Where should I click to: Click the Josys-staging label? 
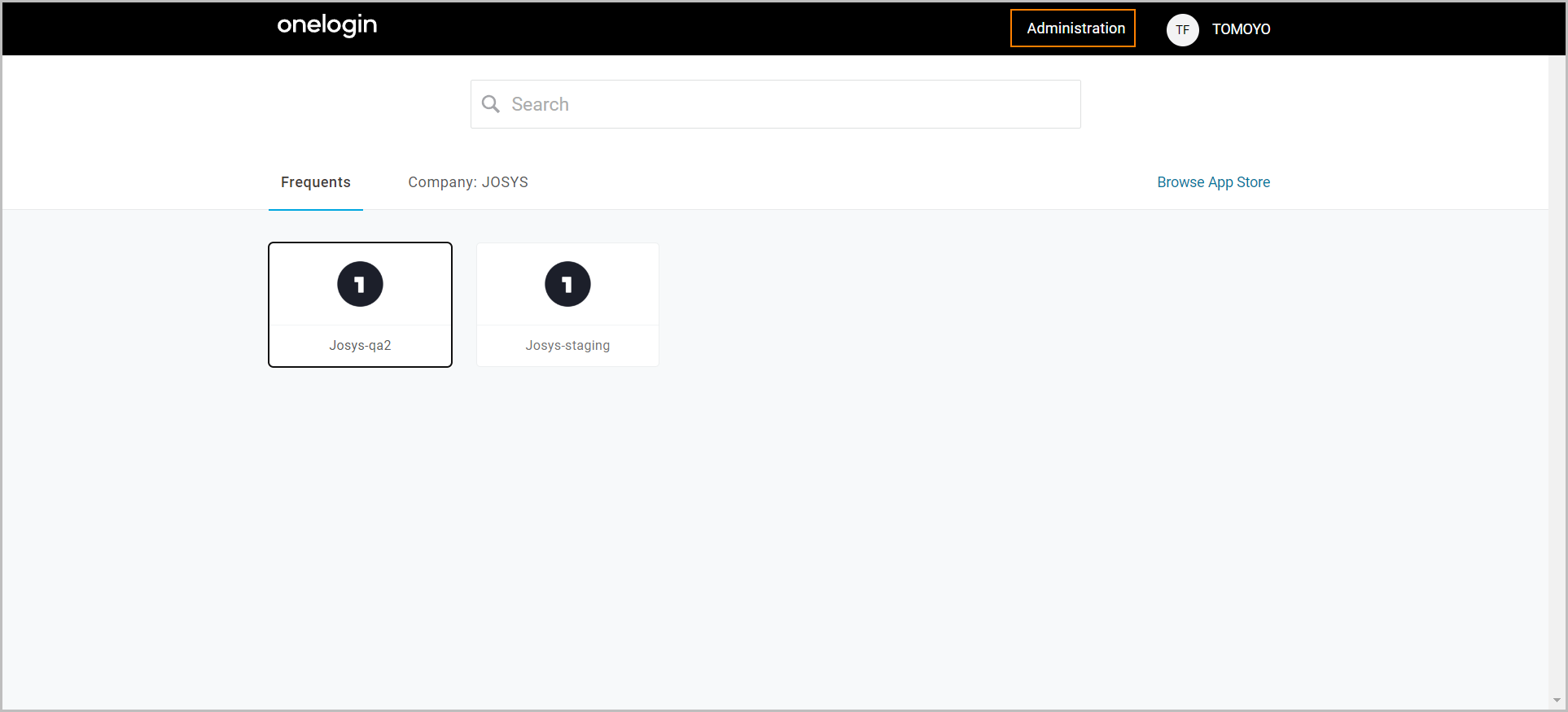point(567,345)
